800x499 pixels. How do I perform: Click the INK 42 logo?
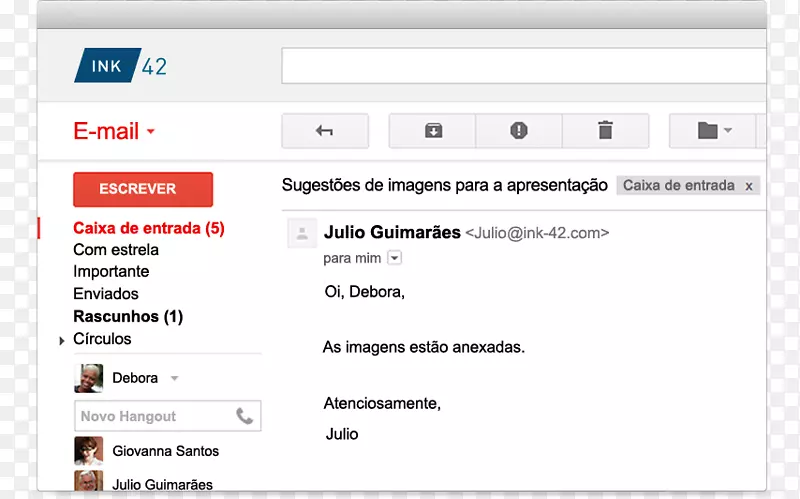point(121,66)
